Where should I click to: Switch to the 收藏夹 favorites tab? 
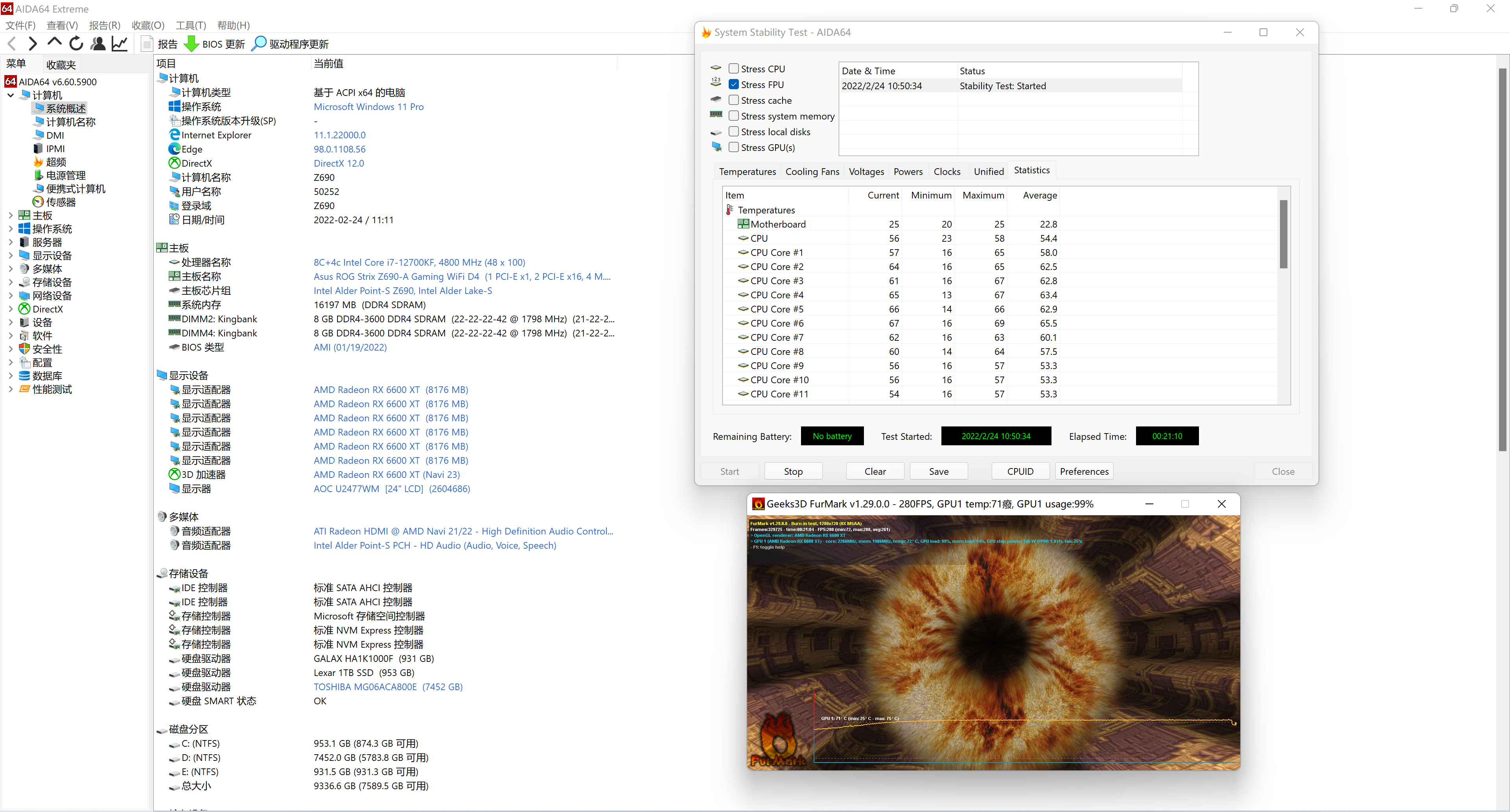pyautogui.click(x=61, y=64)
